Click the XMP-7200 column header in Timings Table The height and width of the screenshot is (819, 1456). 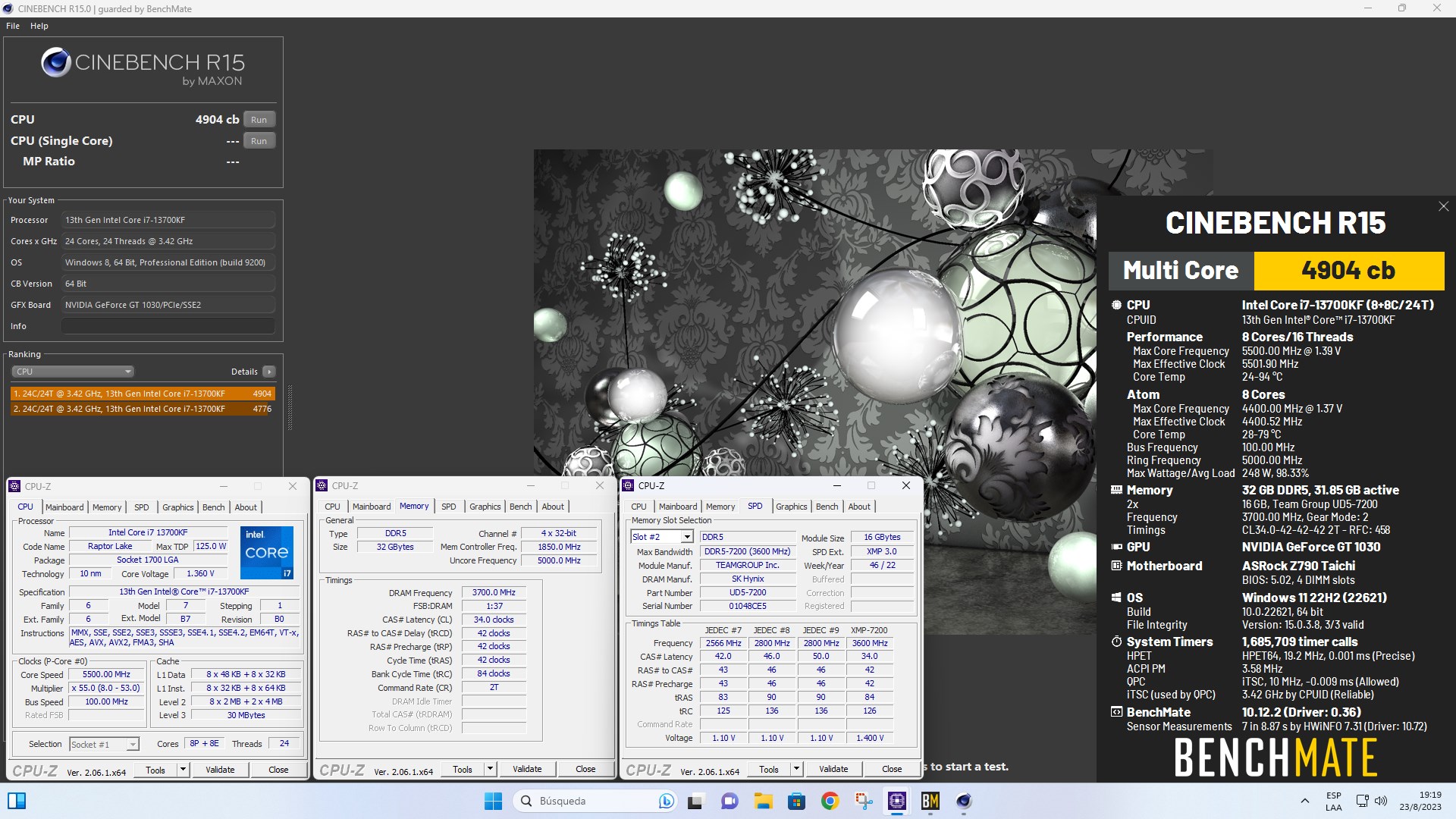(x=869, y=630)
